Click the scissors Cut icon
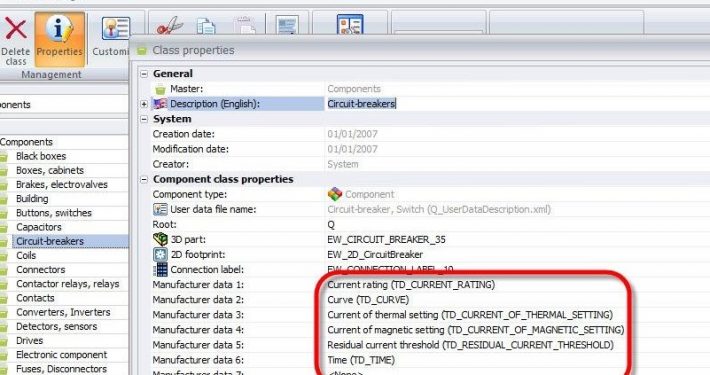710x375 pixels. pyautogui.click(x=169, y=26)
